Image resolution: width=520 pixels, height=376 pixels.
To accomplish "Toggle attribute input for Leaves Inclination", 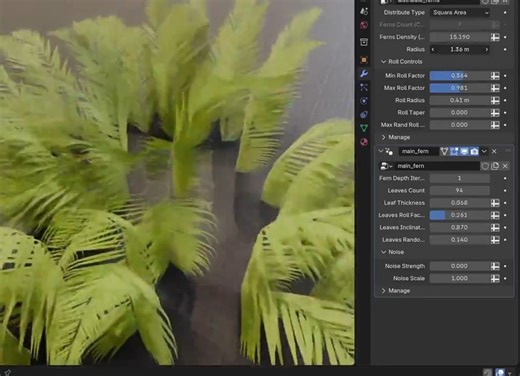I will (x=495, y=228).
